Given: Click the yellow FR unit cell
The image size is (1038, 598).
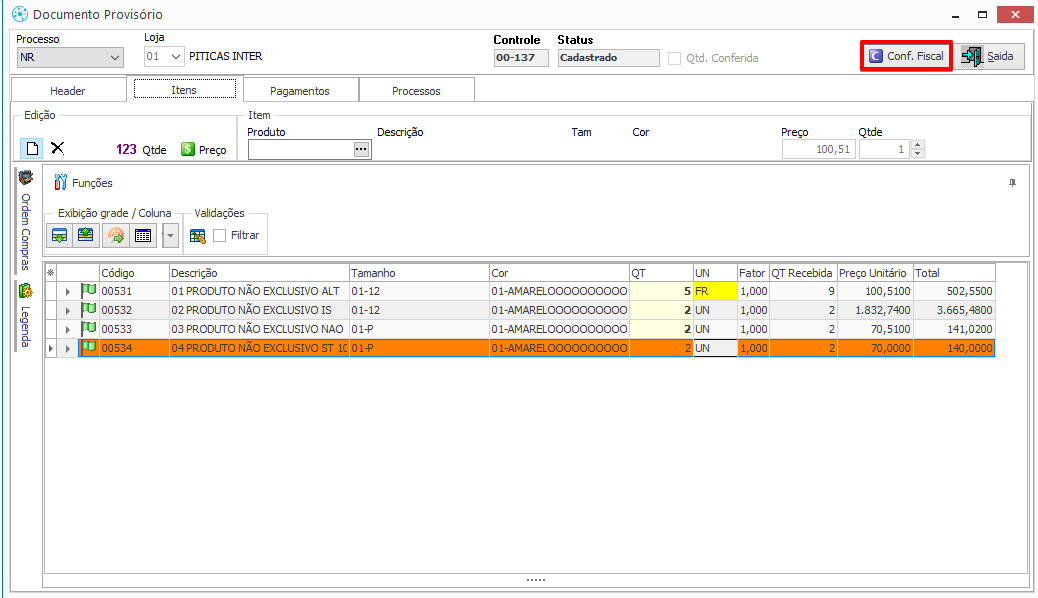Looking at the screenshot, I should tap(714, 291).
